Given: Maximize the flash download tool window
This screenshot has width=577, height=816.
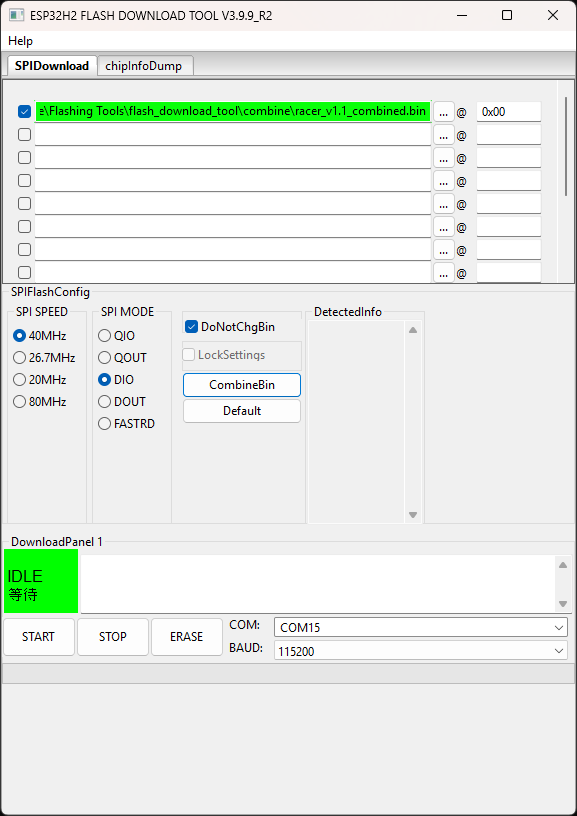Looking at the screenshot, I should [x=507, y=16].
